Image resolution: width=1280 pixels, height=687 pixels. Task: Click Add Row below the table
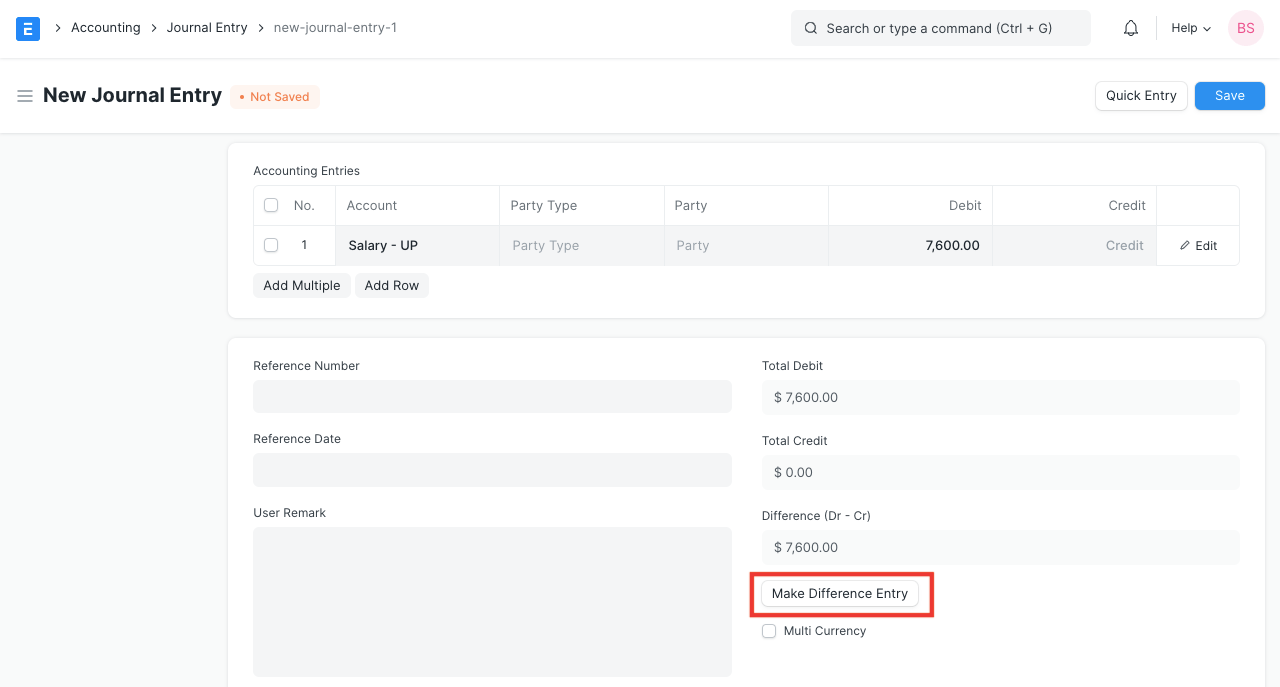pyautogui.click(x=391, y=285)
